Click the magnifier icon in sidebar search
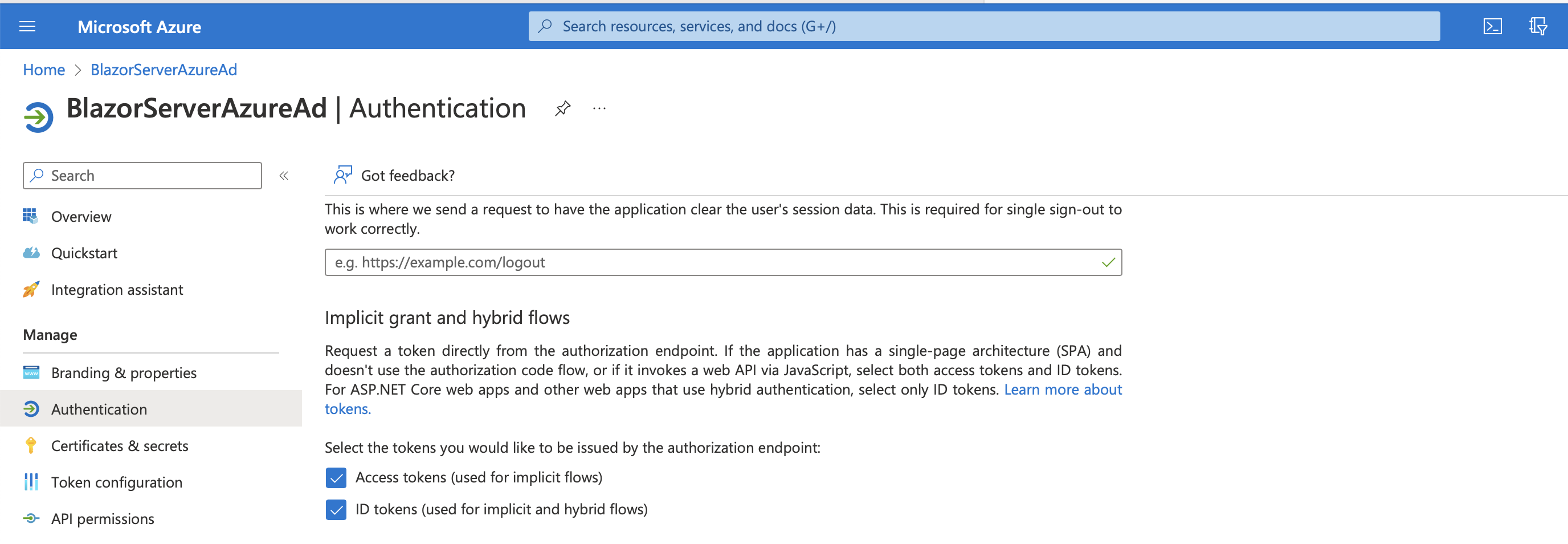This screenshot has width=1568, height=544. point(37,176)
